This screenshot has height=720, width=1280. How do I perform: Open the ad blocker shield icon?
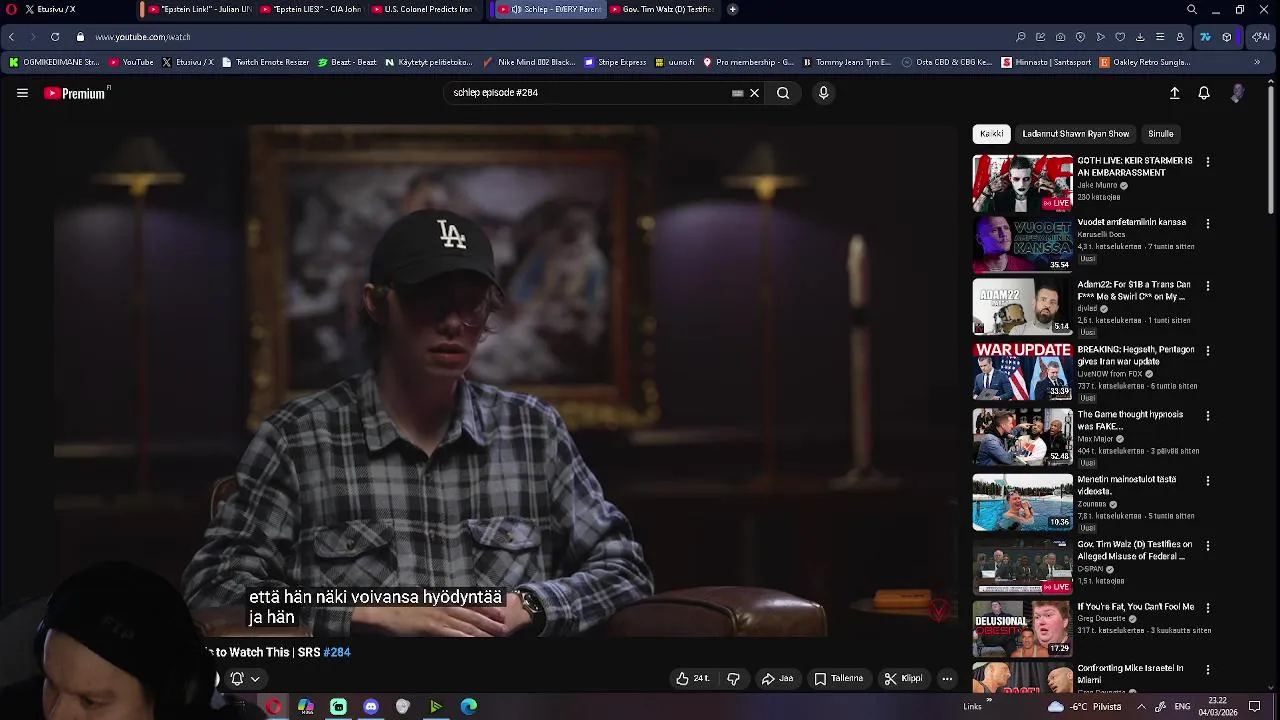click(x=1080, y=37)
